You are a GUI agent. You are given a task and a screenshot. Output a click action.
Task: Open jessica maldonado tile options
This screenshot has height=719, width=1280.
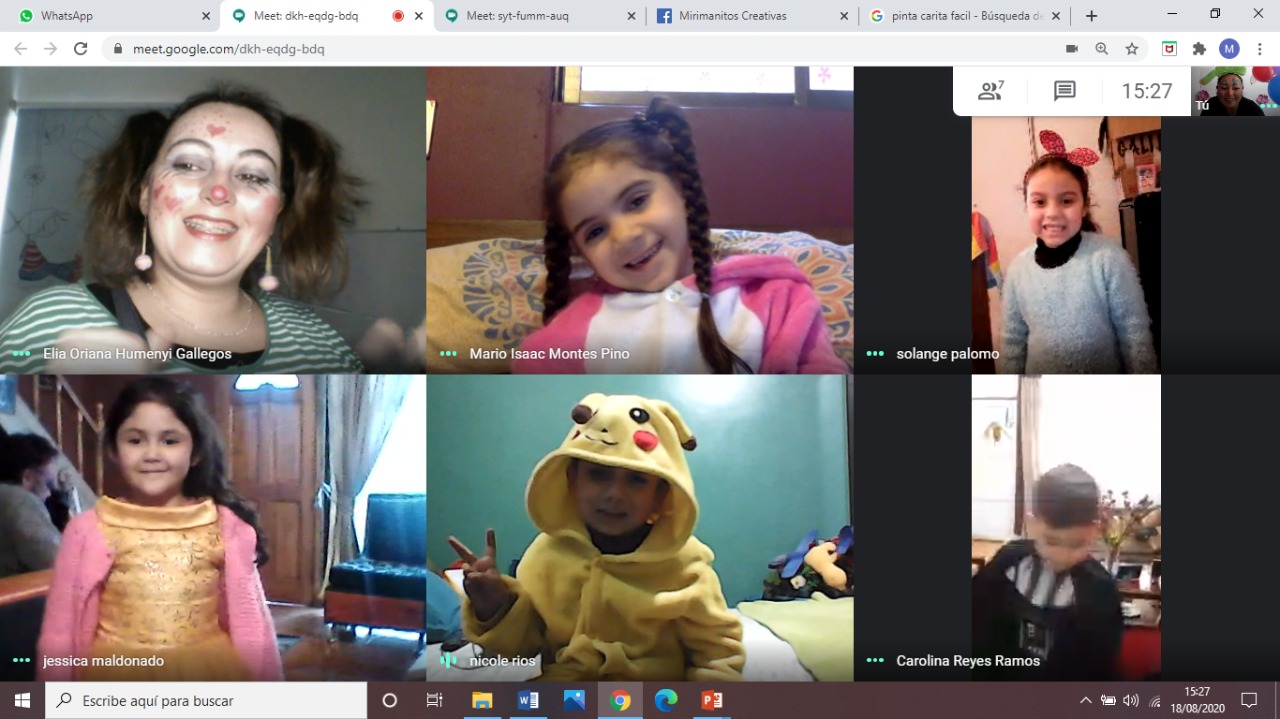21,661
